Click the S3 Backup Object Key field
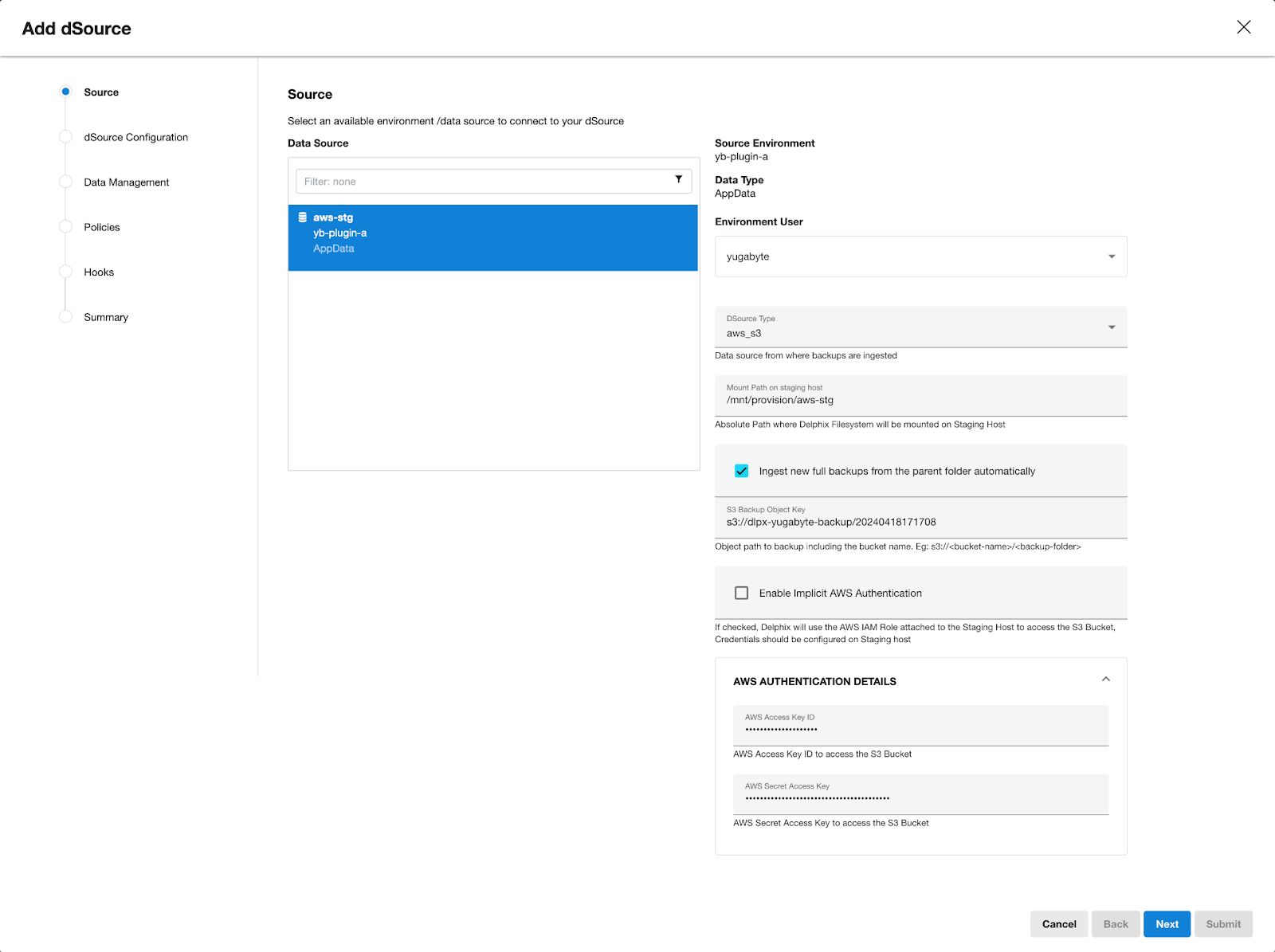Viewport: 1275px width, 952px height. tap(877, 522)
